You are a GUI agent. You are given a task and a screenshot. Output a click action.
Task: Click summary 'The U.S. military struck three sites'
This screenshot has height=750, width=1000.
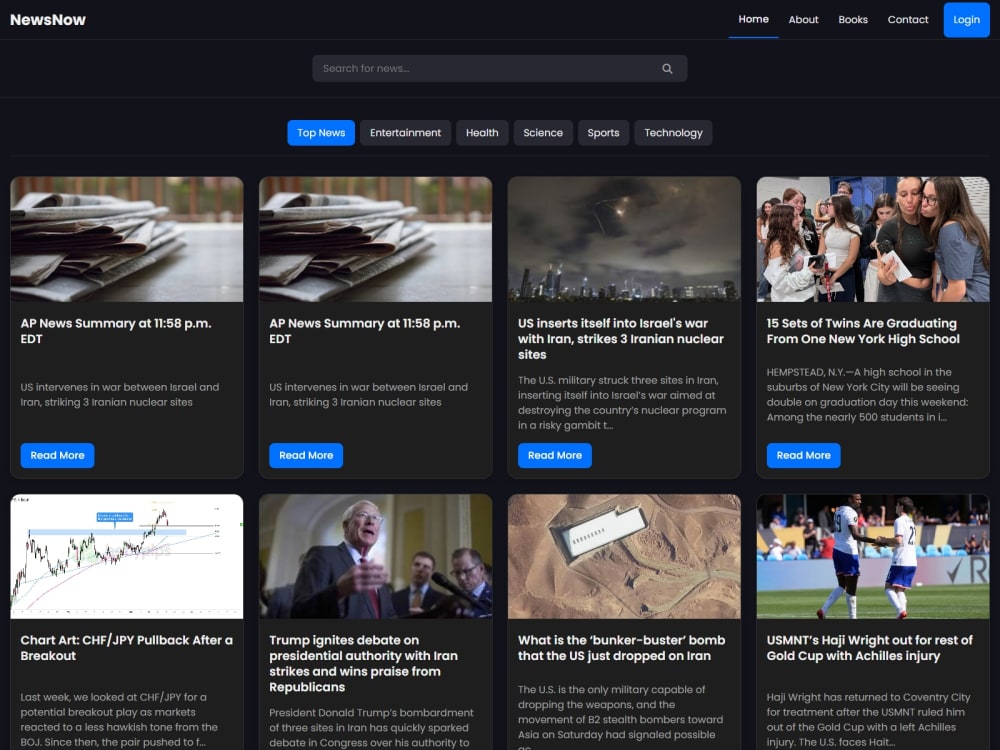click(x=622, y=402)
